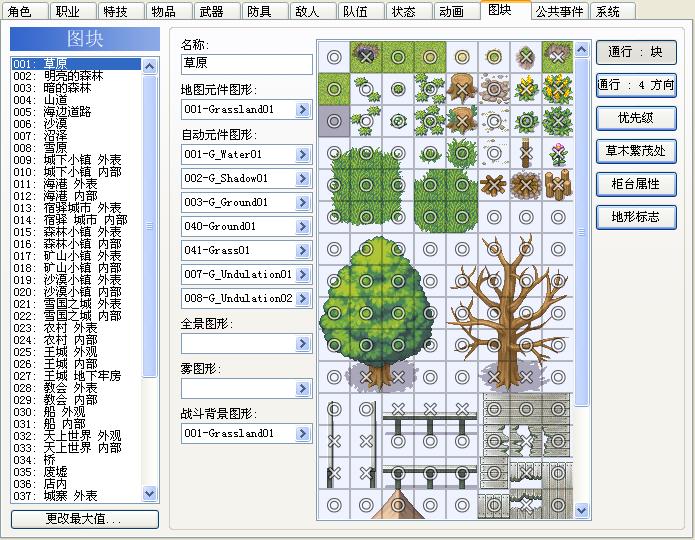The image size is (695, 540).
Task: Click the tile grid scroll-up arrow
Action: 582,49
